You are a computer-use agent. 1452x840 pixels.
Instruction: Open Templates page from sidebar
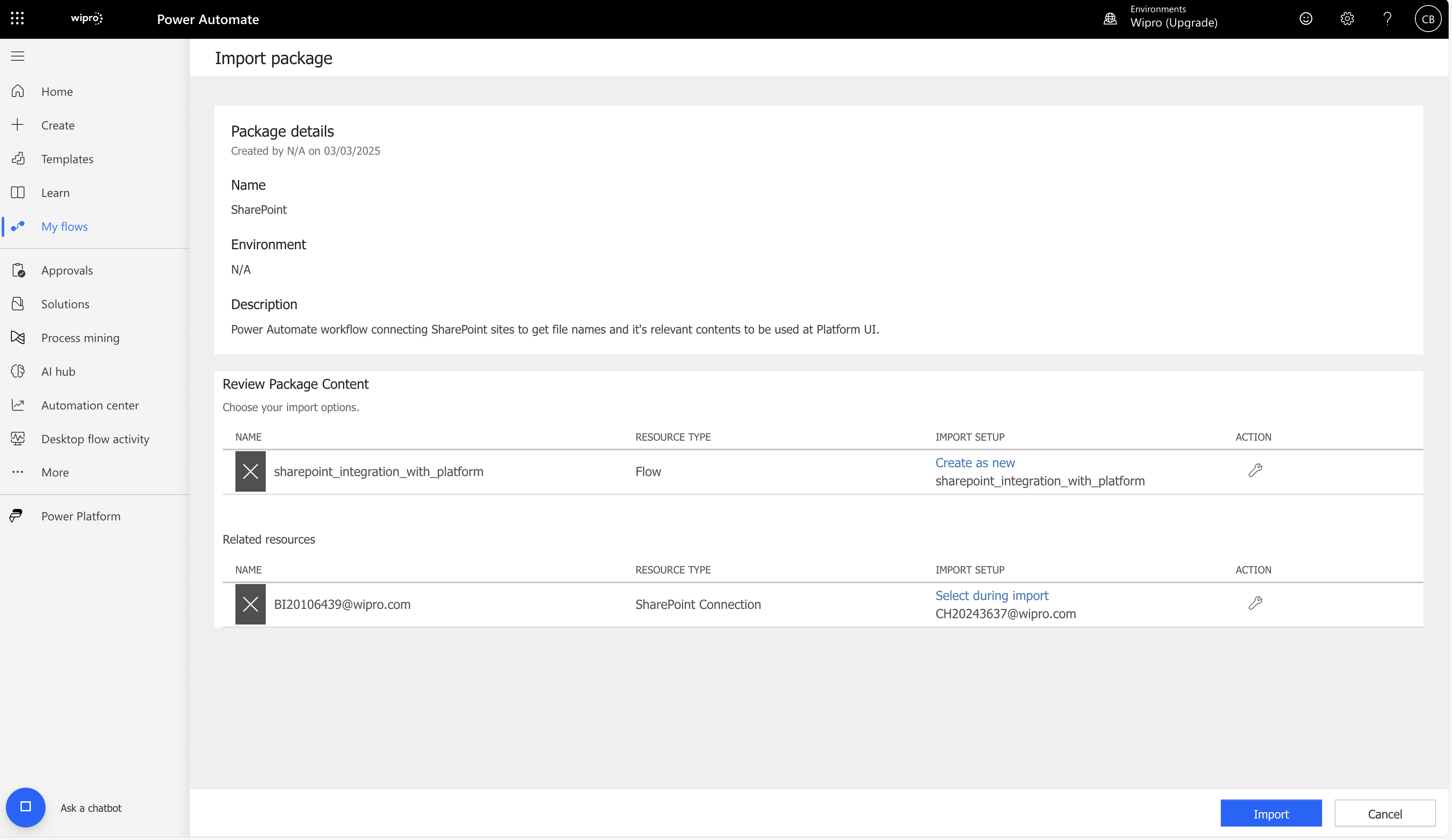tap(67, 159)
